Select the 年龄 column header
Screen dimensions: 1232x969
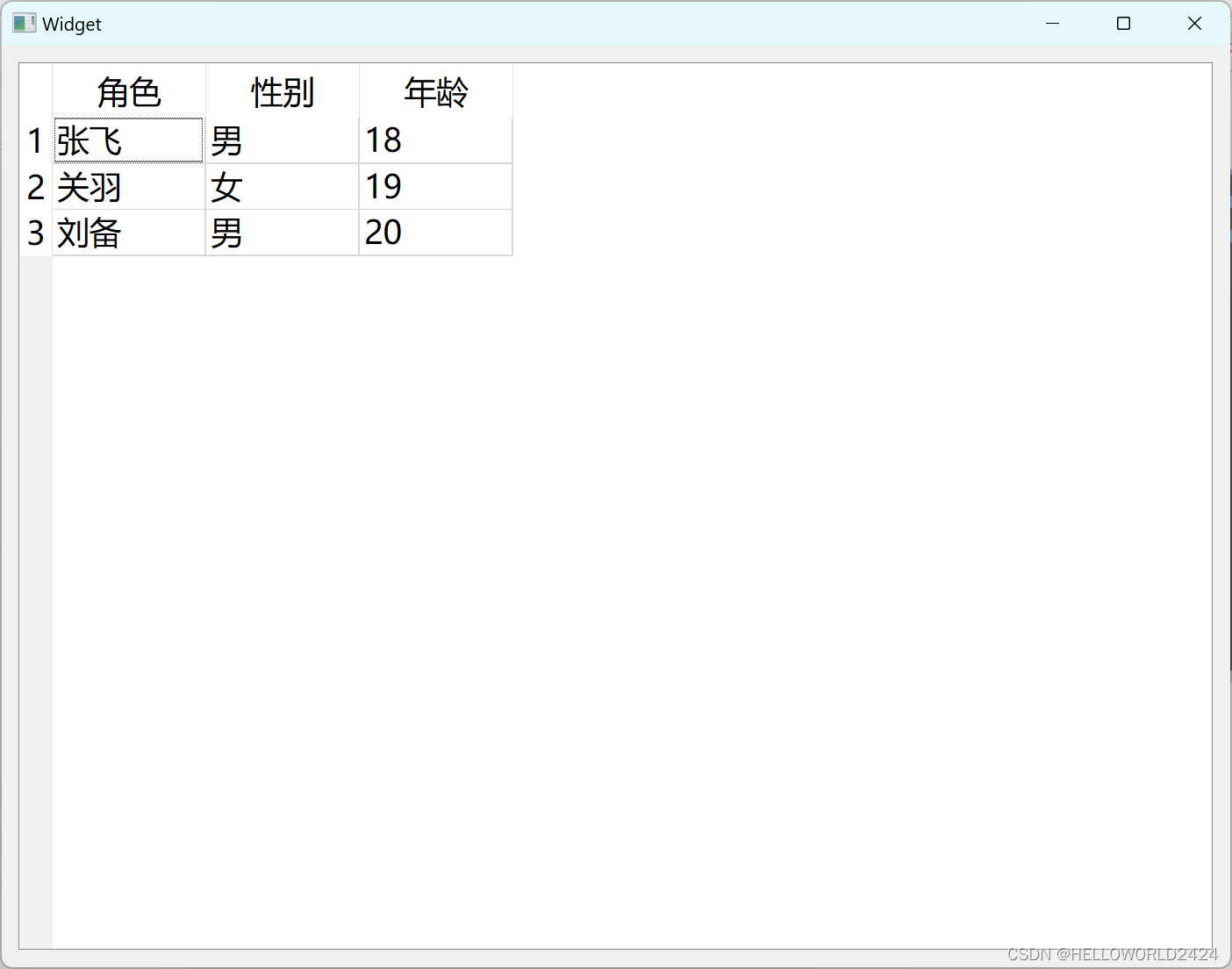(436, 91)
